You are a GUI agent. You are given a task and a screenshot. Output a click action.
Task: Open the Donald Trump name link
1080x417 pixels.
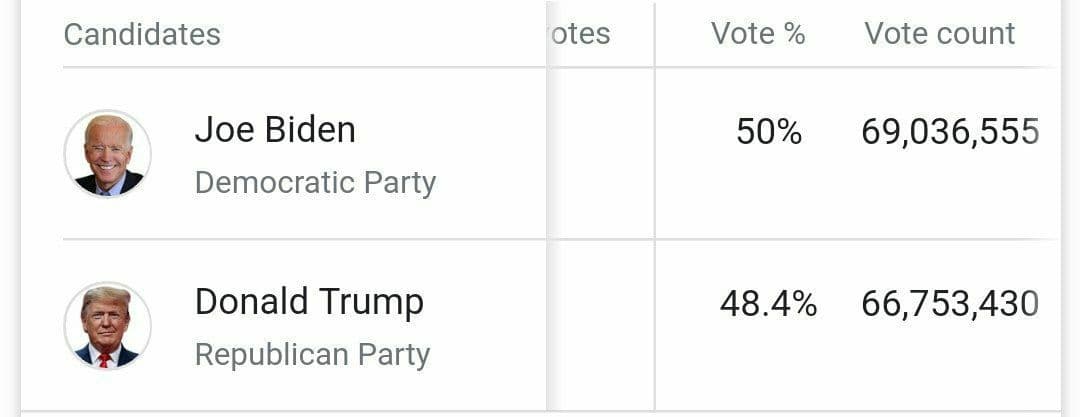pyautogui.click(x=309, y=302)
